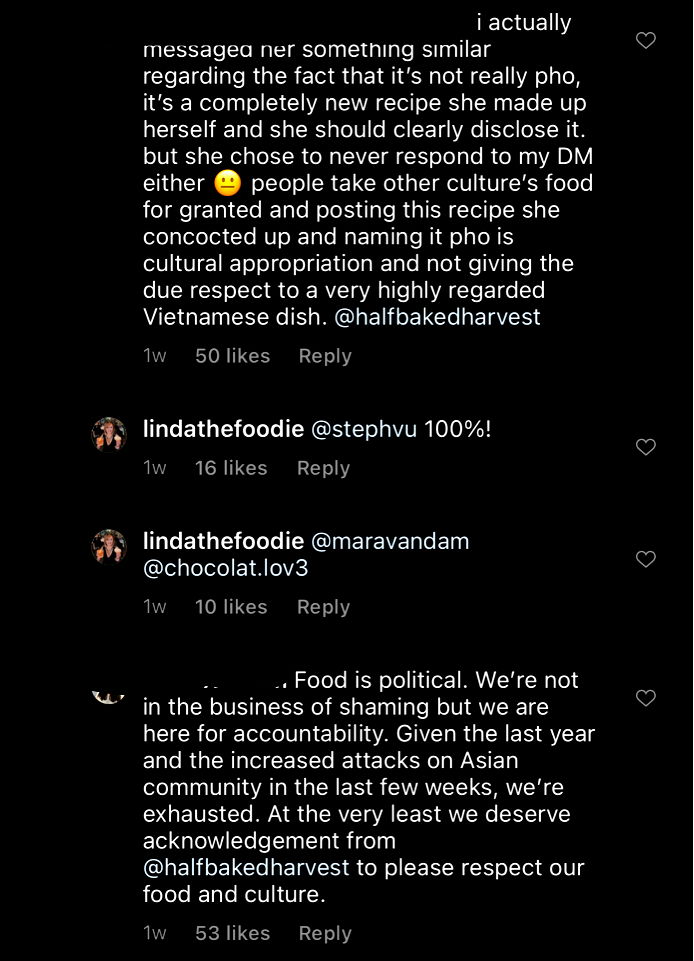Tap the heart on the "@stephvu 100%!" comment
The width and height of the screenshot is (694, 961).
pos(646,447)
